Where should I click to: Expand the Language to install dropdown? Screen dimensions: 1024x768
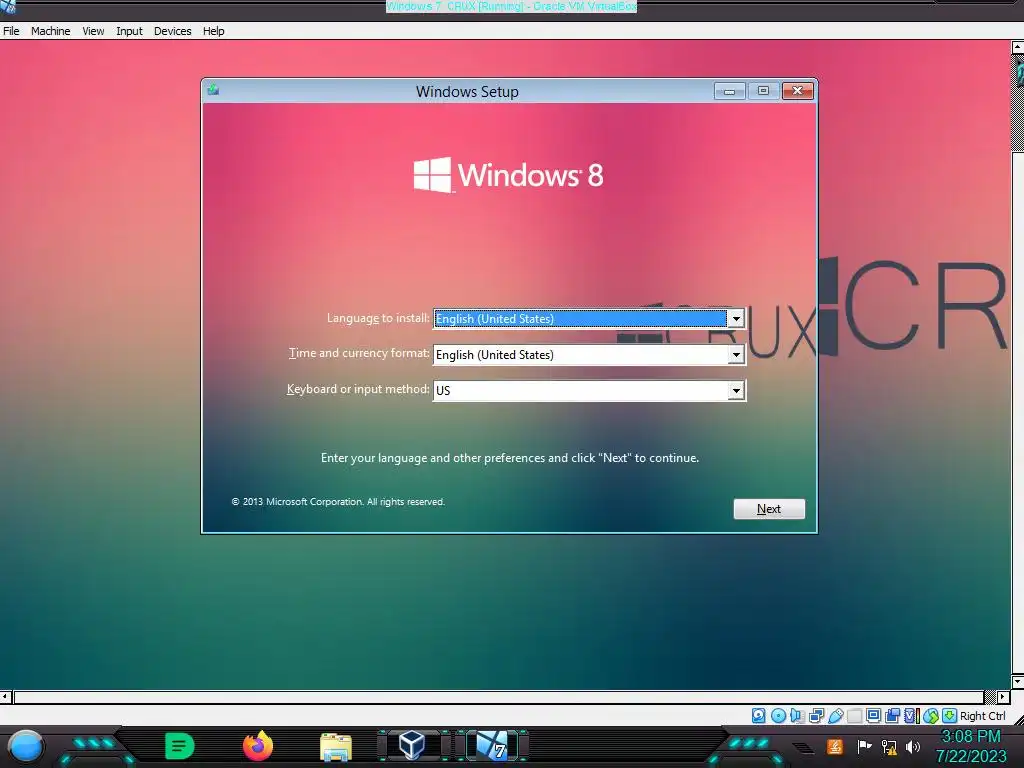click(736, 319)
